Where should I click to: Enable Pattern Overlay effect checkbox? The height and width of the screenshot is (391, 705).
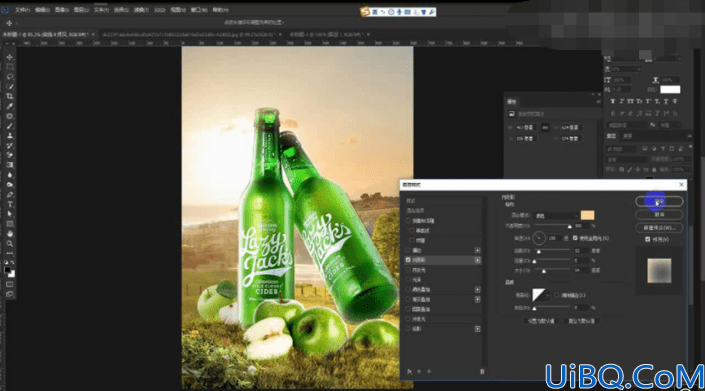pos(408,309)
